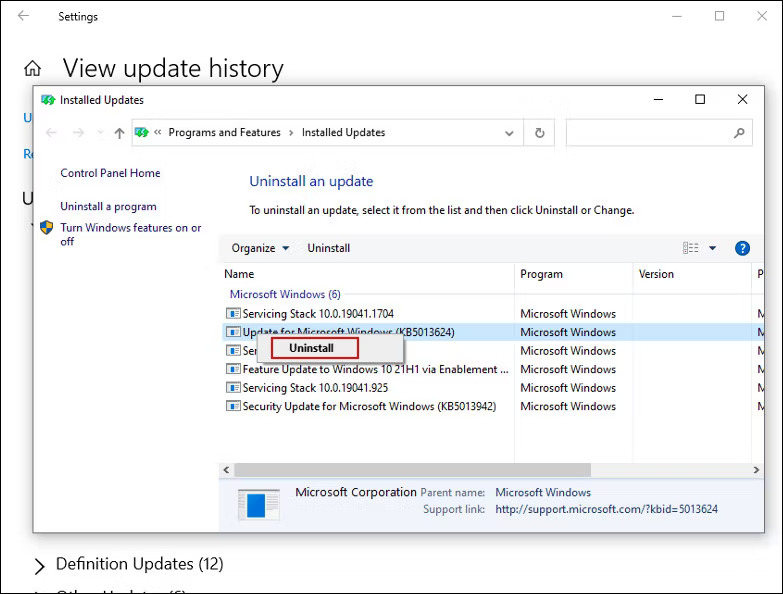Screen dimensions: 783x594
Task: Open the help question mark icon
Action: 742,248
